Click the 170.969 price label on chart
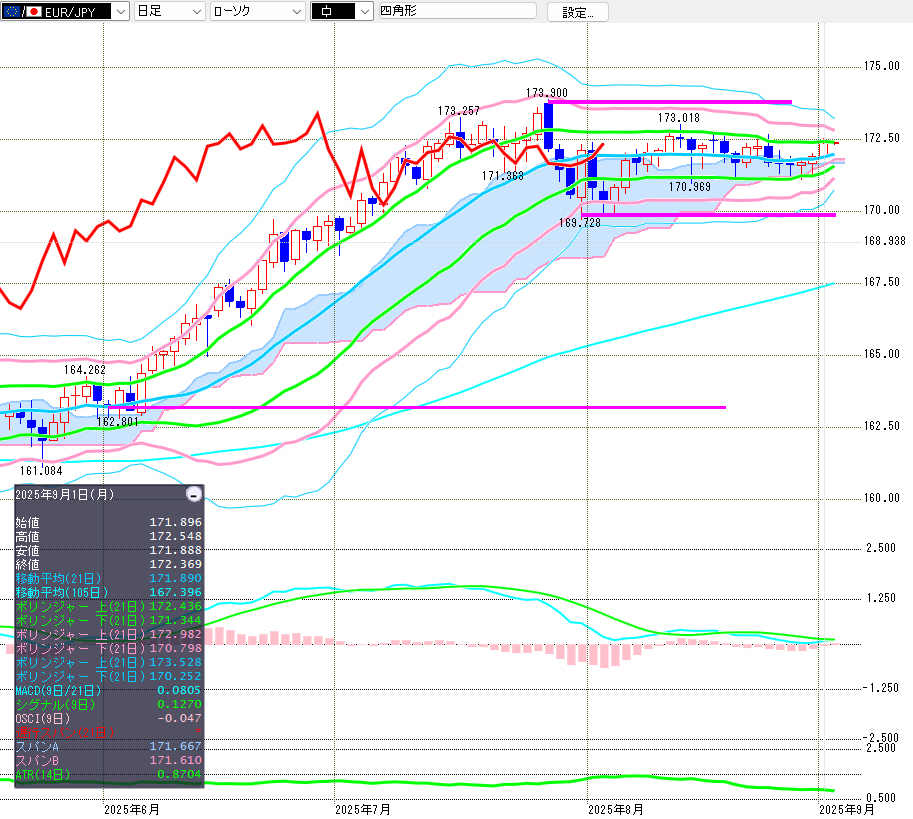Image resolution: width=913 pixels, height=819 pixels. tap(690, 187)
